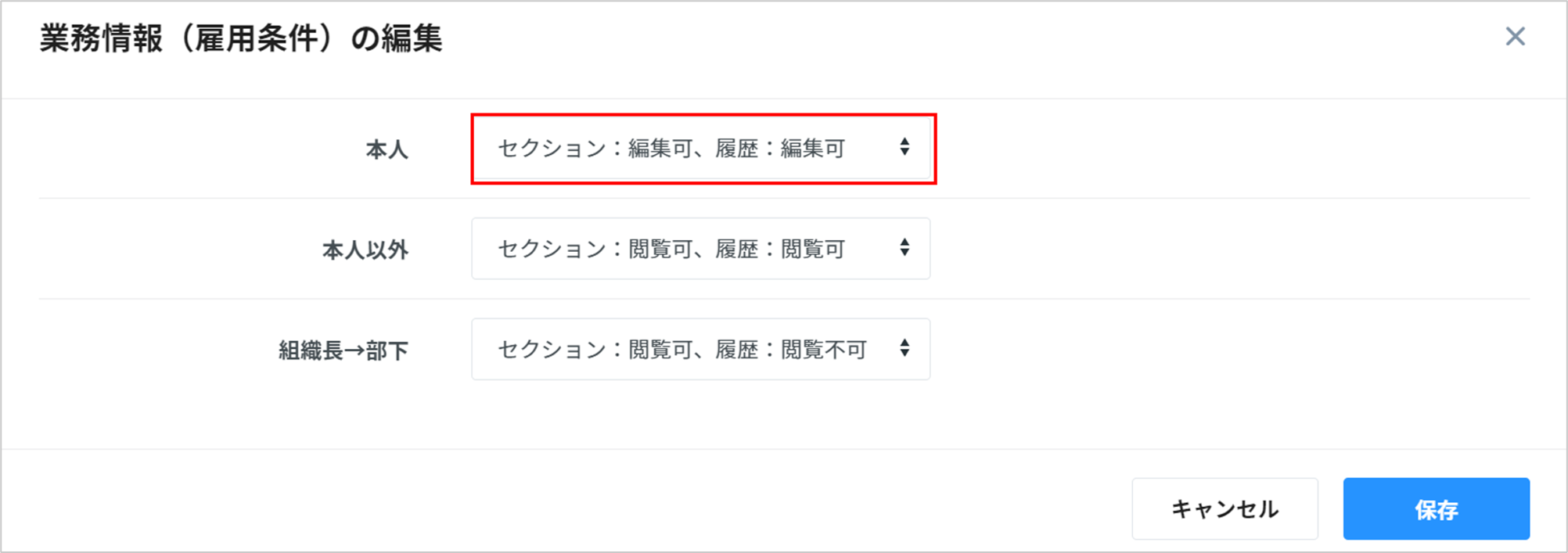Open the 組織長→部下 permission dropdown
This screenshot has height=553, width=1568.
click(700, 349)
